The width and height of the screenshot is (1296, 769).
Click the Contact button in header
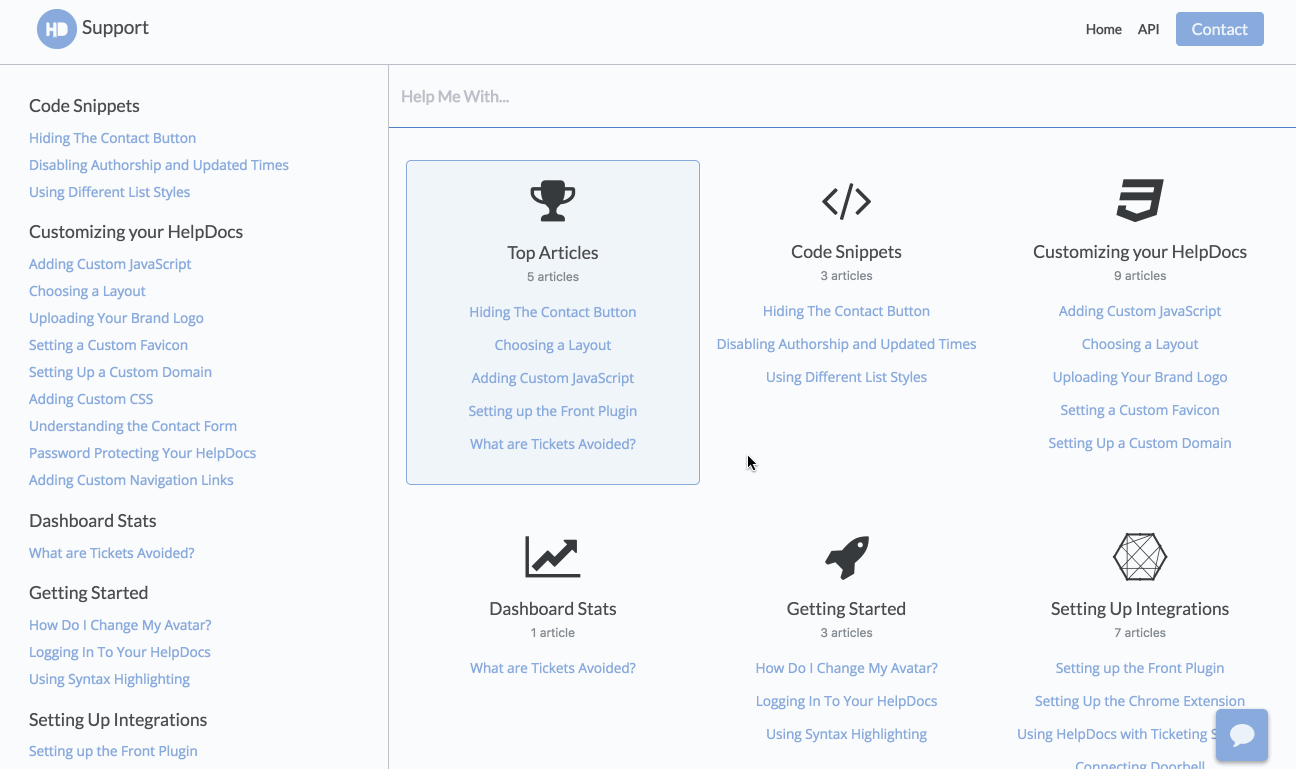click(x=1219, y=29)
